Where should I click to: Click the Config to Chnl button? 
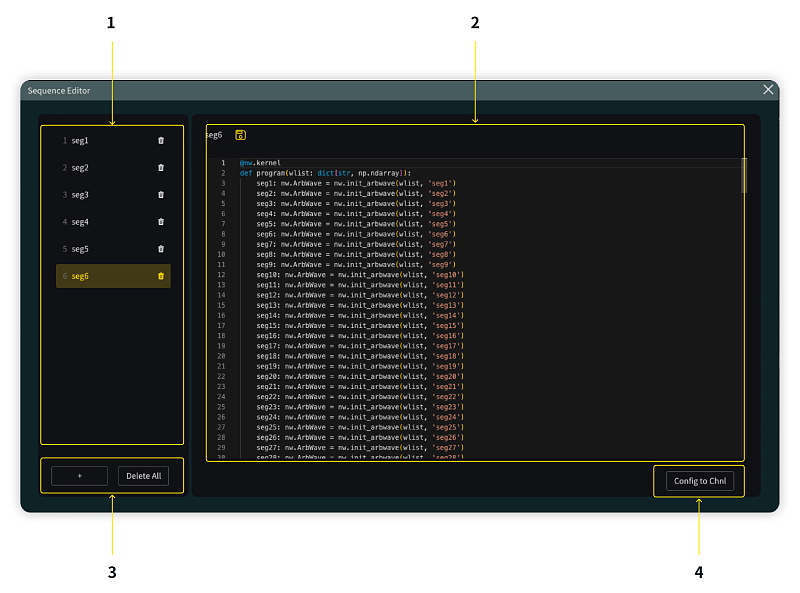click(700, 481)
